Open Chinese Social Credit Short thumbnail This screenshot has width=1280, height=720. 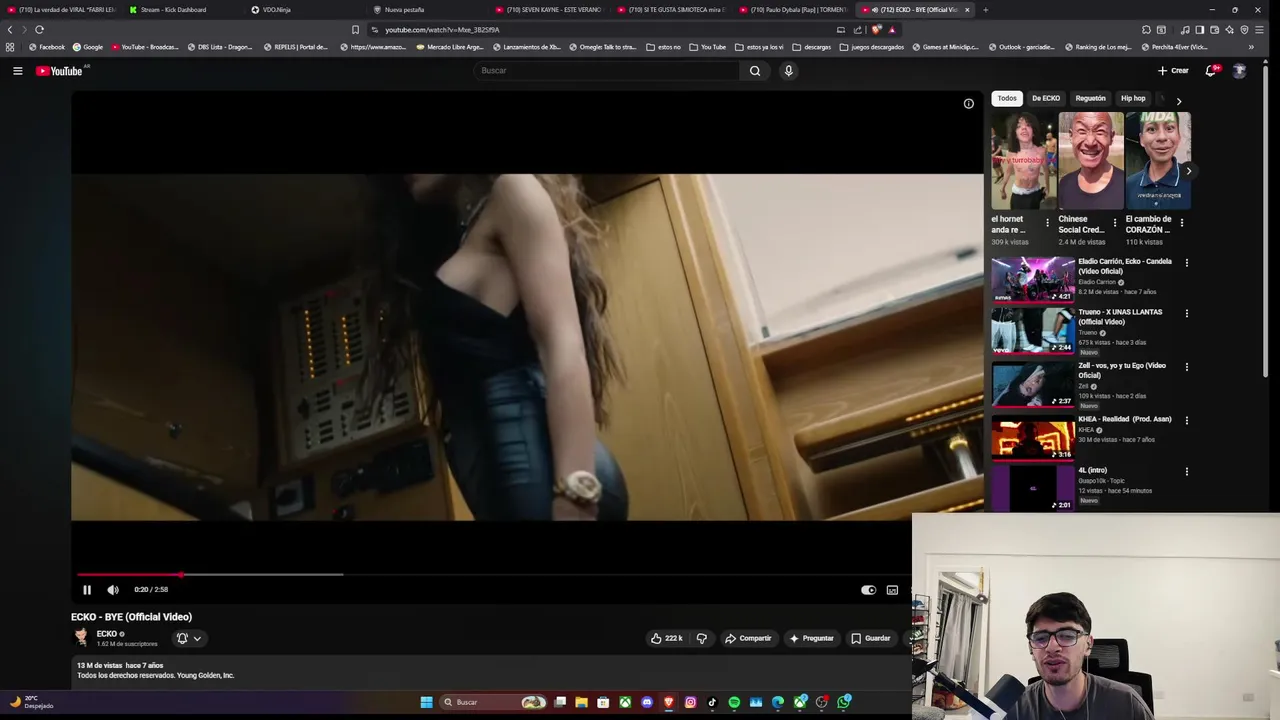pyautogui.click(x=1091, y=161)
